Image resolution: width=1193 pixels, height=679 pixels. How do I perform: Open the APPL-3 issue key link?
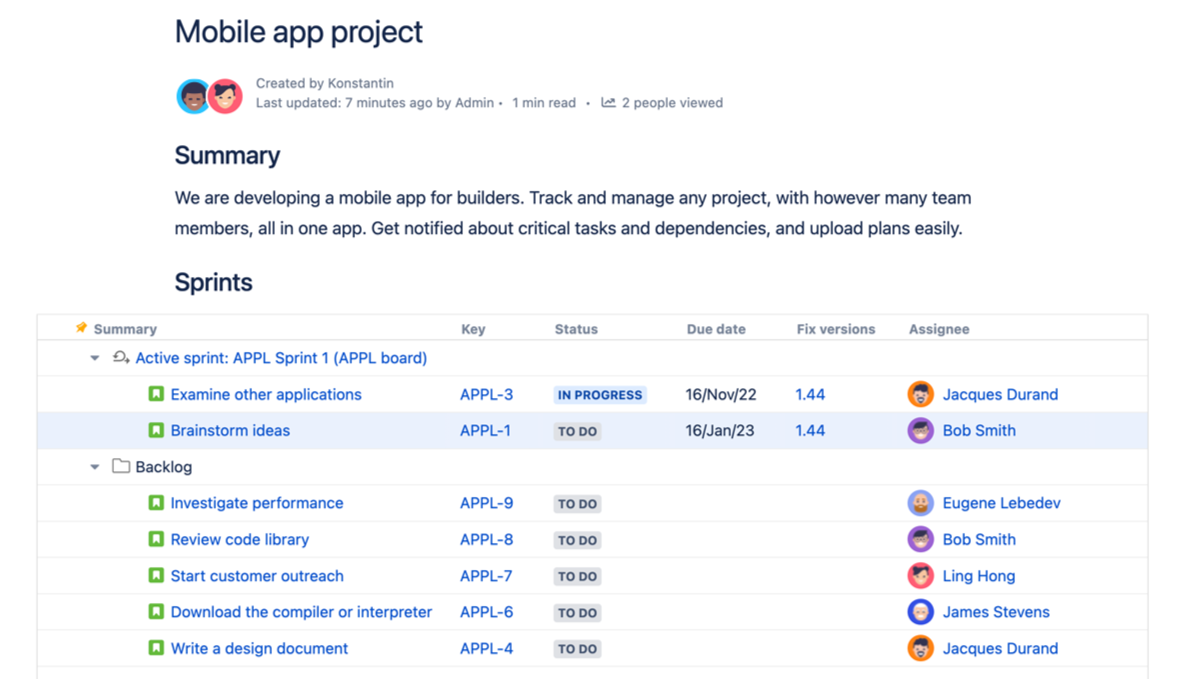pos(486,394)
